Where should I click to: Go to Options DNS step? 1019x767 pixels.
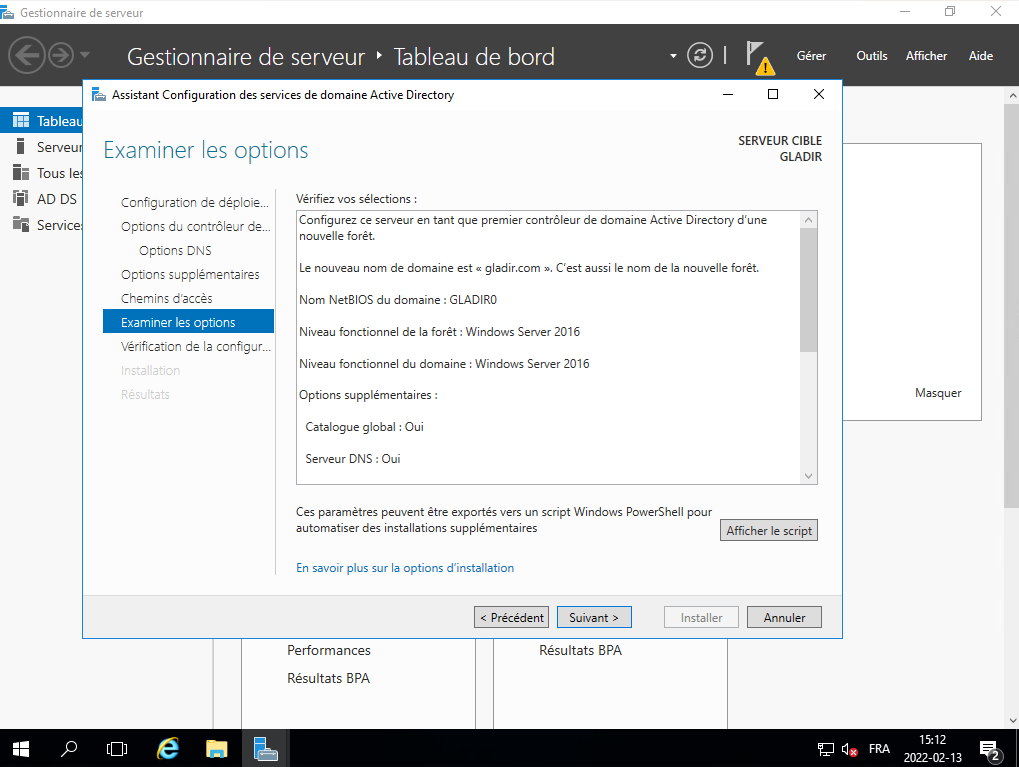coord(175,250)
